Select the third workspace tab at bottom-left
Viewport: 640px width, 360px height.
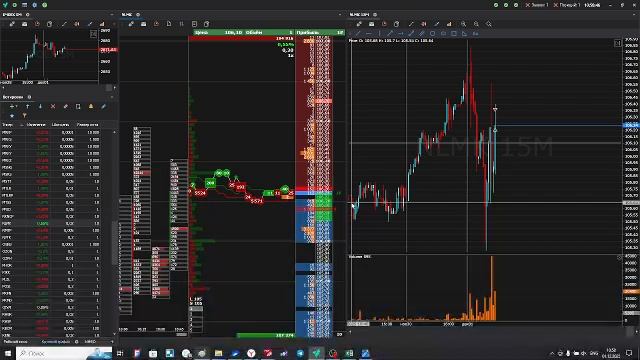(x=90, y=342)
